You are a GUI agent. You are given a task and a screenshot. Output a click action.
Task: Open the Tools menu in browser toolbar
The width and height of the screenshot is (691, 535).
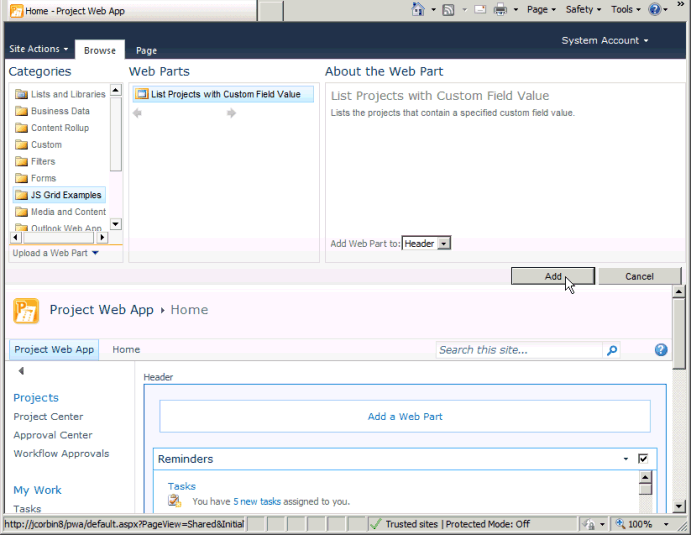(x=625, y=9)
